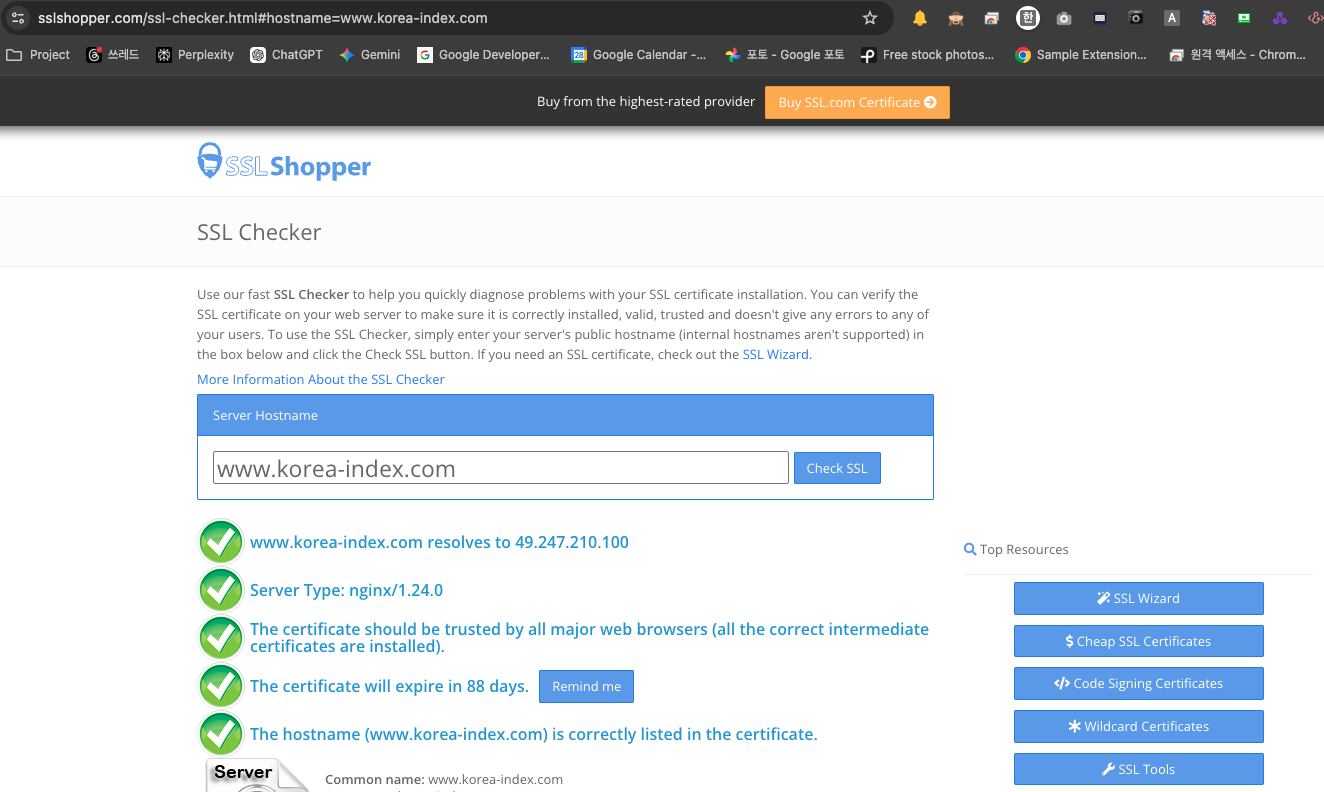Viewport: 1324px width, 792px height.
Task: Open the gray letter A extension
Action: [x=1172, y=18]
